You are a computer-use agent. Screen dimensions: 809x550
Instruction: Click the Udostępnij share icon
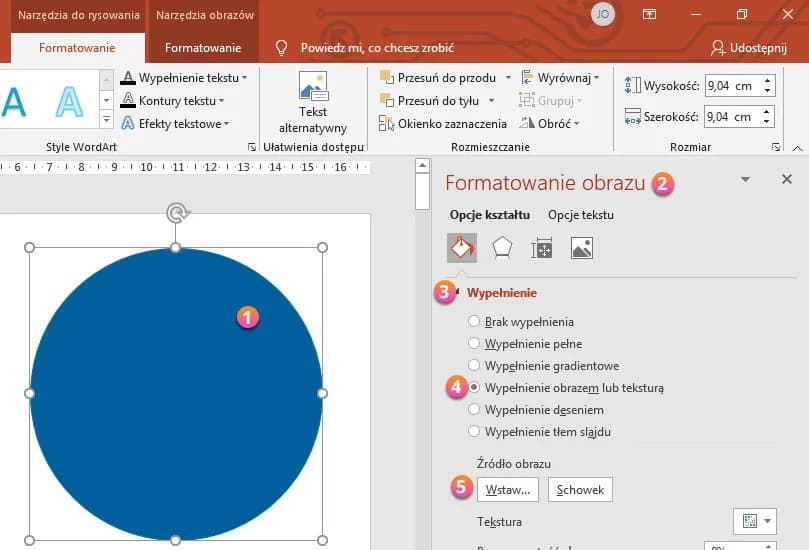pos(718,48)
